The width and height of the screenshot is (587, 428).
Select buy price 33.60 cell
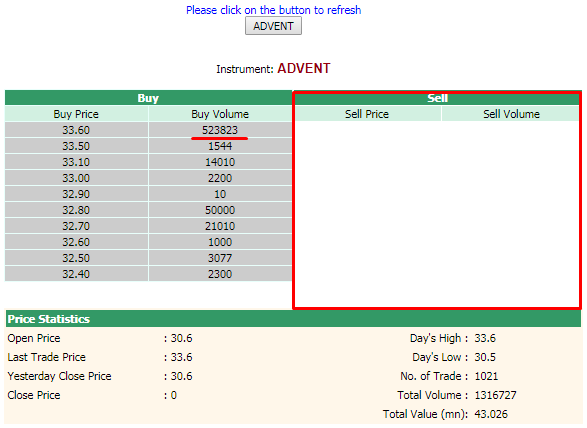click(76, 130)
